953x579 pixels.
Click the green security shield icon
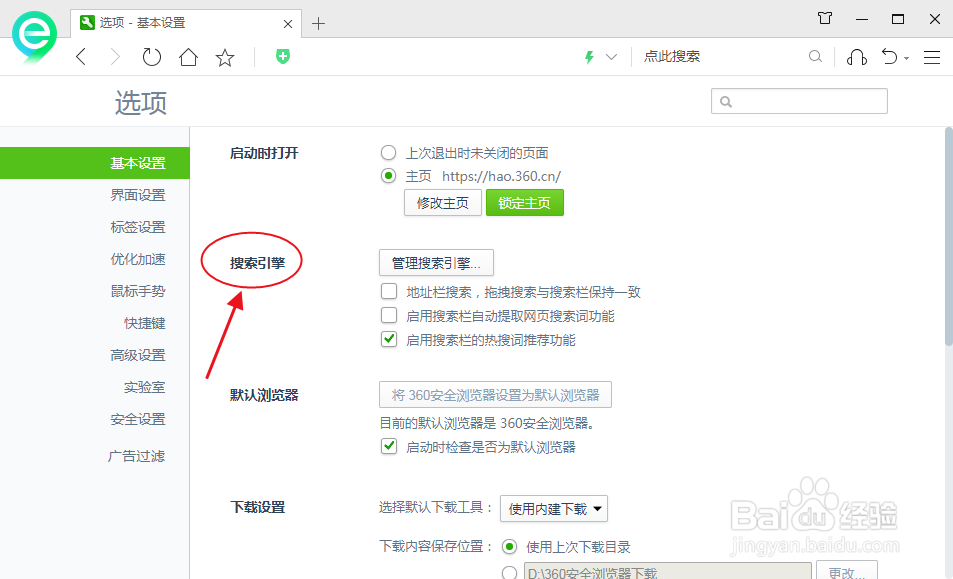tap(283, 57)
